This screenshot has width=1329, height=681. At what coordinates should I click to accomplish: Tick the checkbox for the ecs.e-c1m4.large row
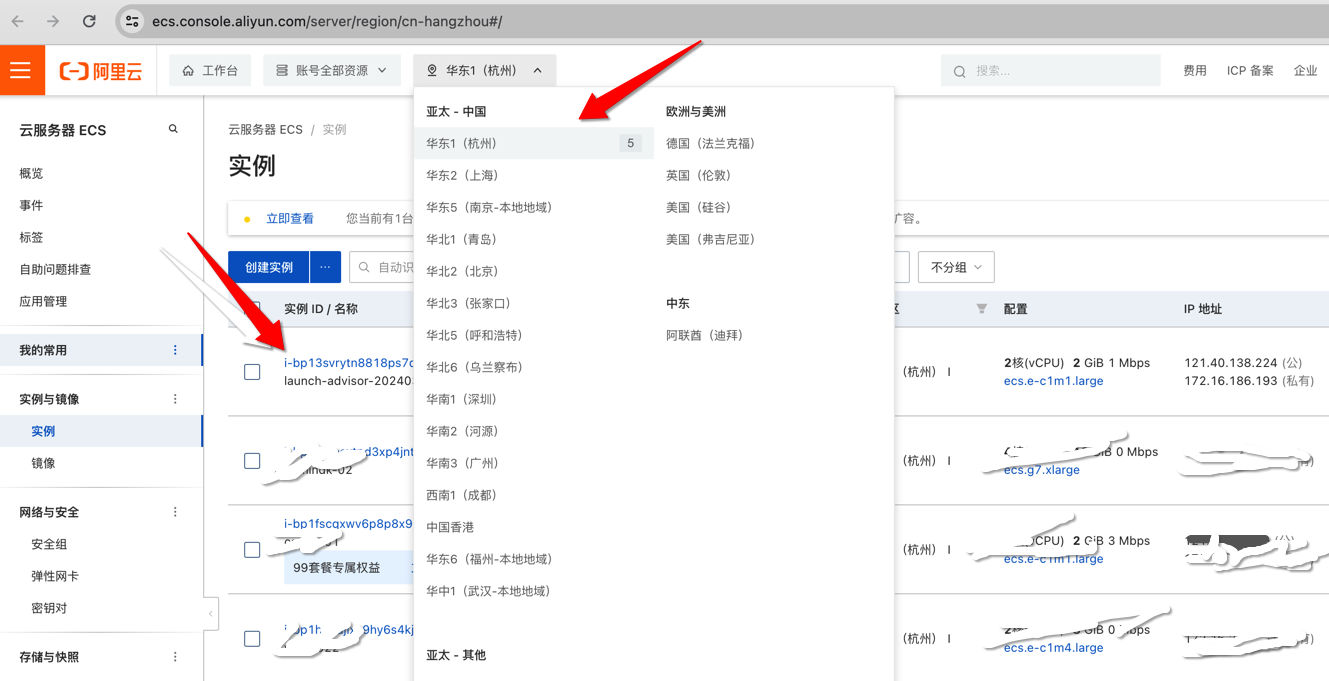pos(252,639)
